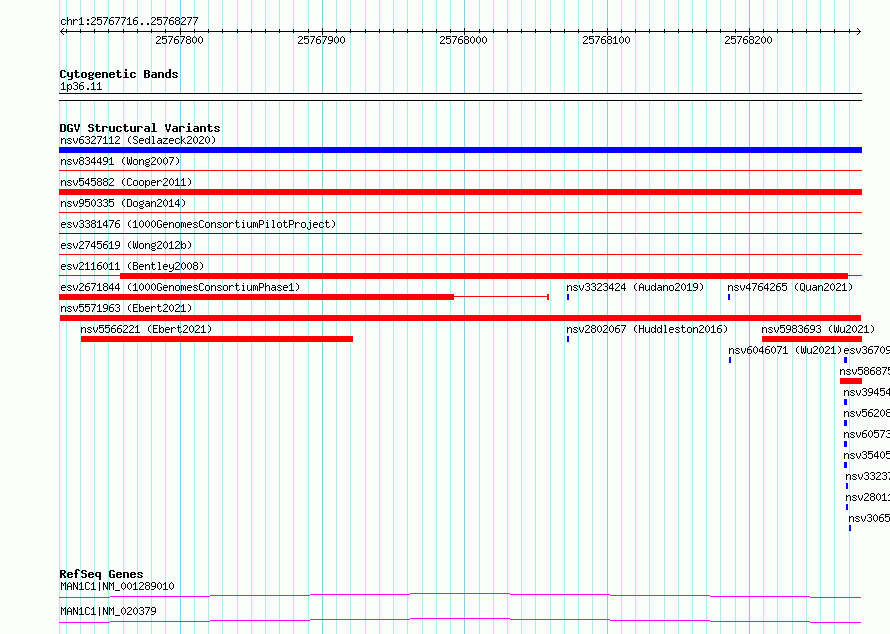Image resolution: width=890 pixels, height=634 pixels.
Task: Click the red bar under nsv5983693
Action: pyautogui.click(x=812, y=339)
